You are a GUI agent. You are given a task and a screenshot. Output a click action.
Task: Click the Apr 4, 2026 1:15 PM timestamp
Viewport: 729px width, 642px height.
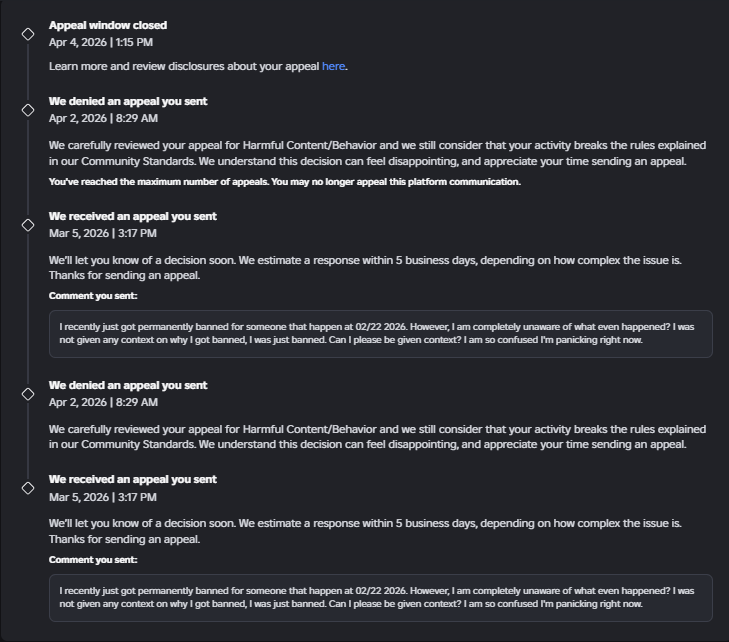101,42
